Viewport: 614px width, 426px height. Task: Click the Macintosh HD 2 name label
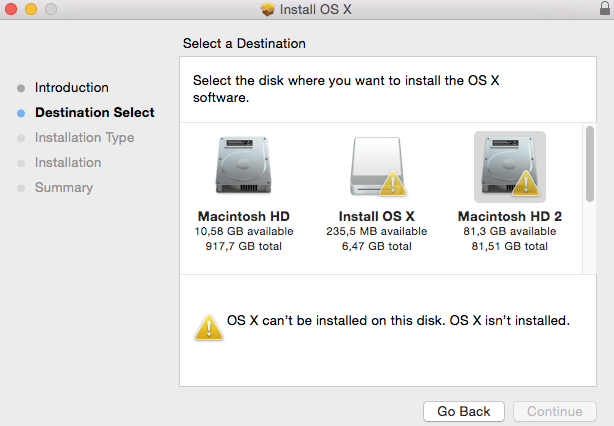click(x=509, y=216)
